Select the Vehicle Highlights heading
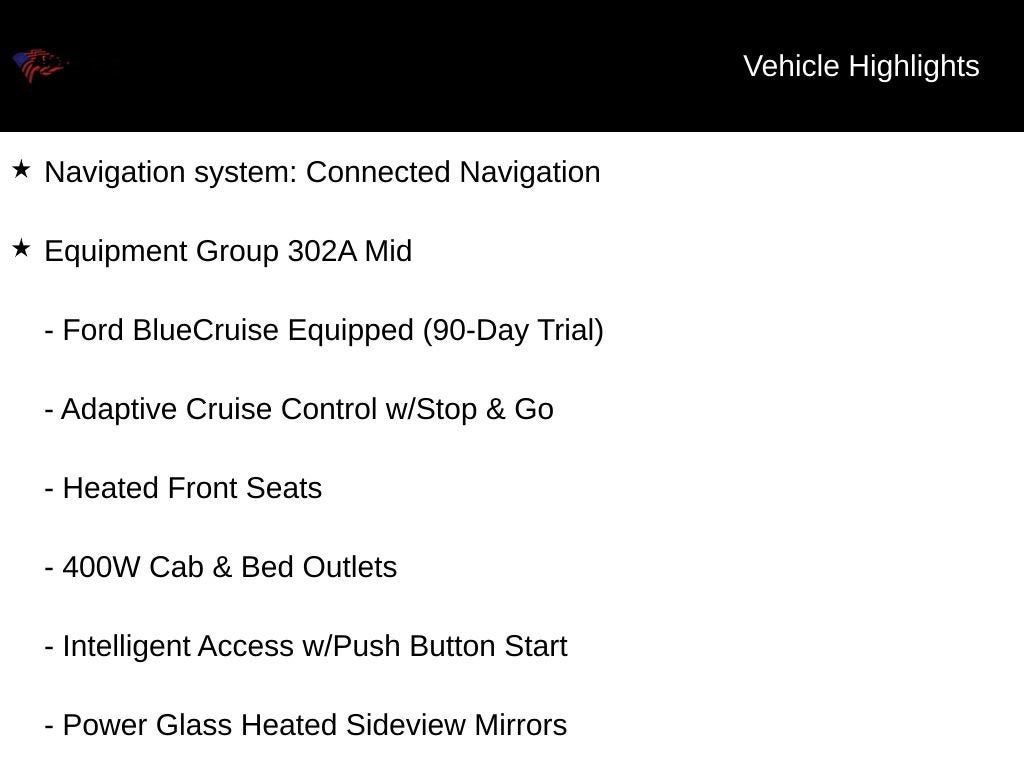 (861, 67)
